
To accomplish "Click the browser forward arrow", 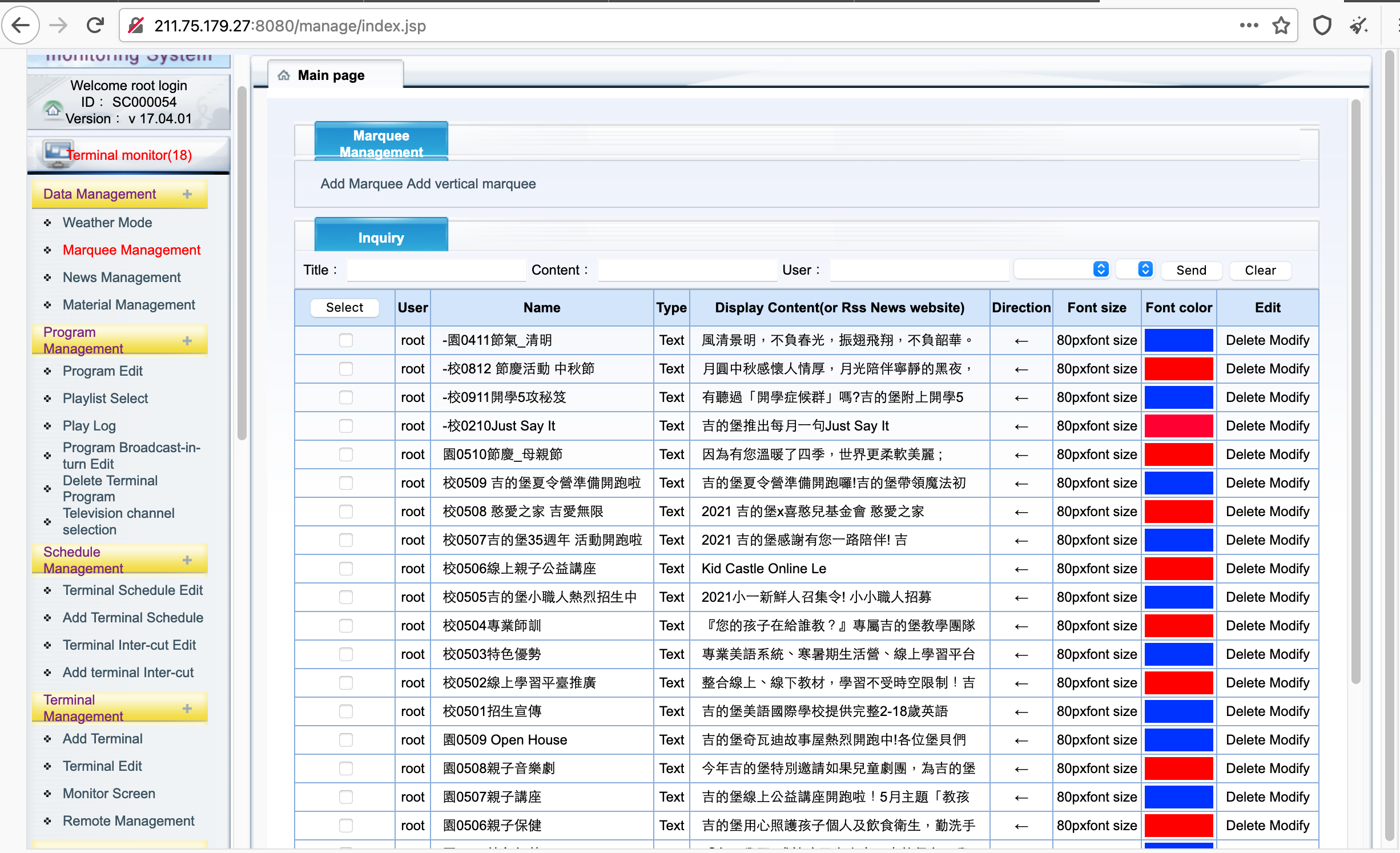I will click(58, 26).
